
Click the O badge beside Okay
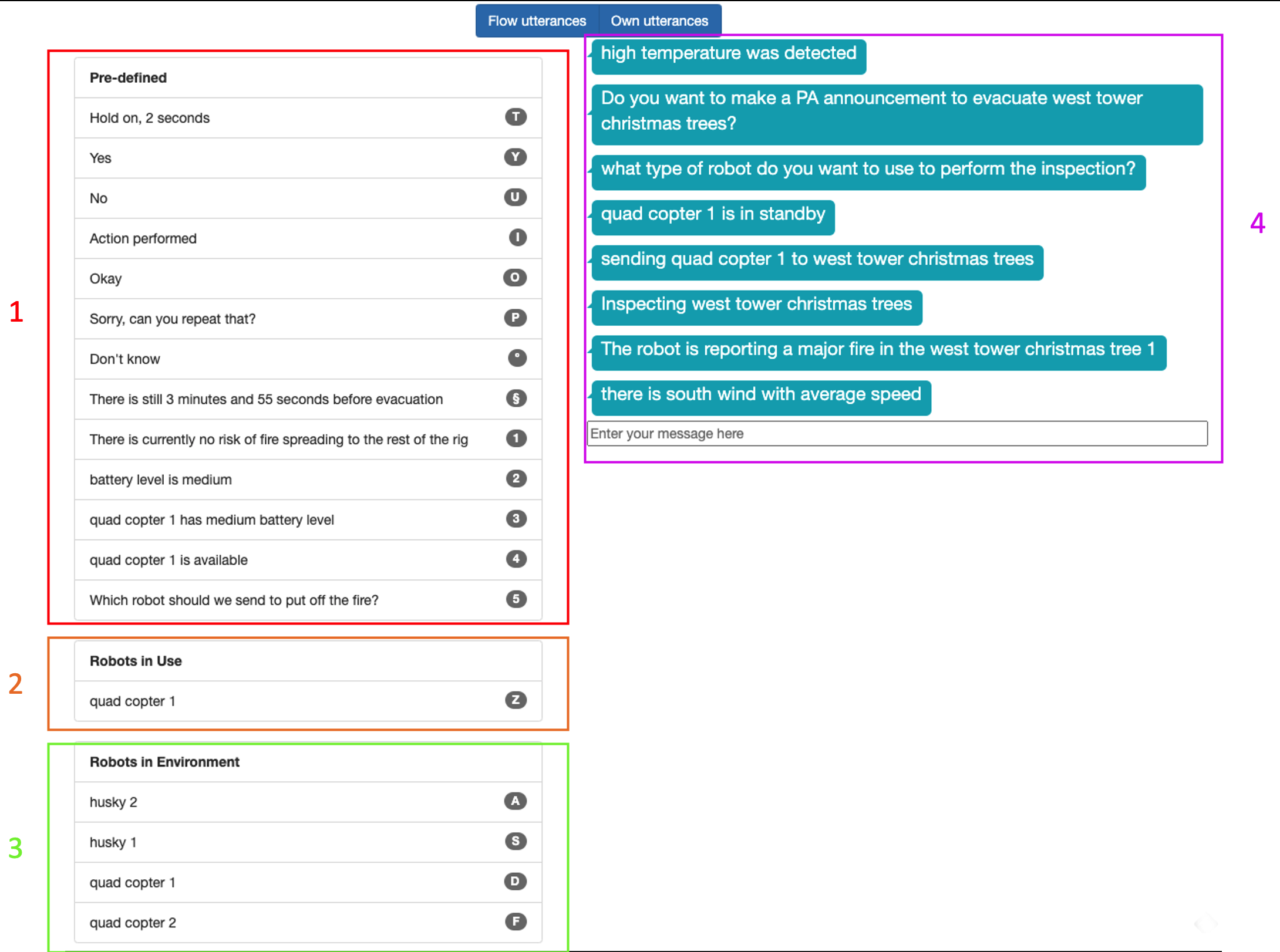(x=516, y=278)
